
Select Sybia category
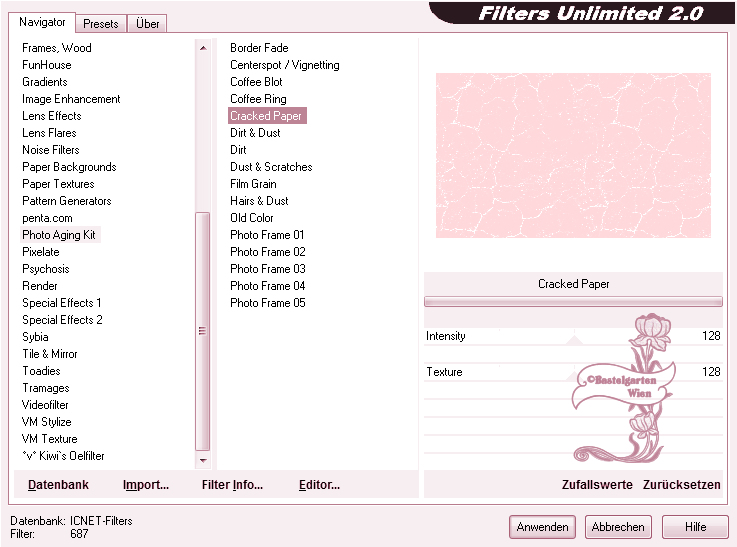[x=35, y=337]
